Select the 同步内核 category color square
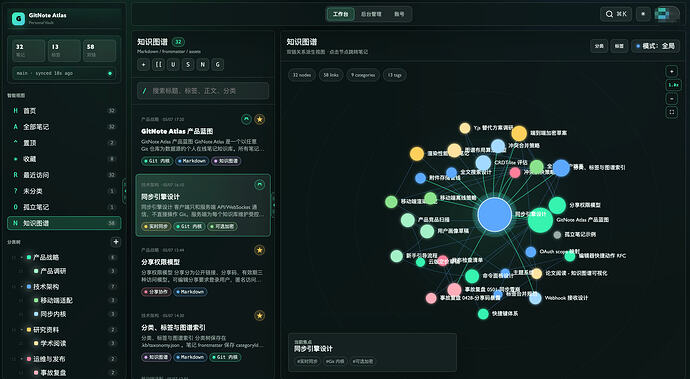This screenshot has width=690, height=379. (36, 314)
